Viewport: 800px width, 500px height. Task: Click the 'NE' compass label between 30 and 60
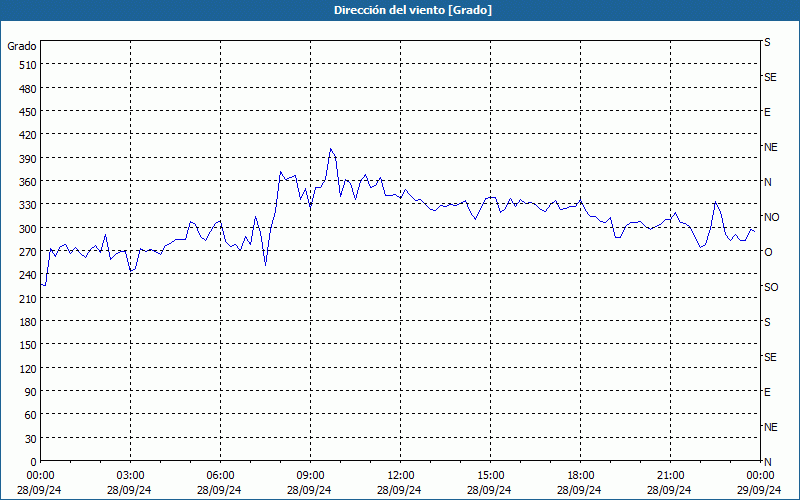[770, 427]
